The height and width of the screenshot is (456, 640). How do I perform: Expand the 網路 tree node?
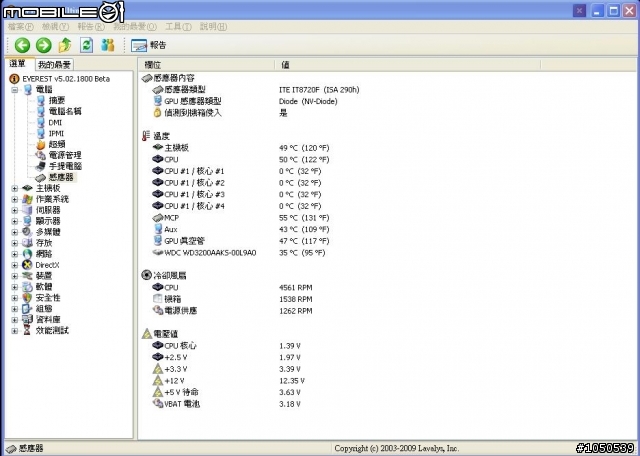click(x=15, y=254)
